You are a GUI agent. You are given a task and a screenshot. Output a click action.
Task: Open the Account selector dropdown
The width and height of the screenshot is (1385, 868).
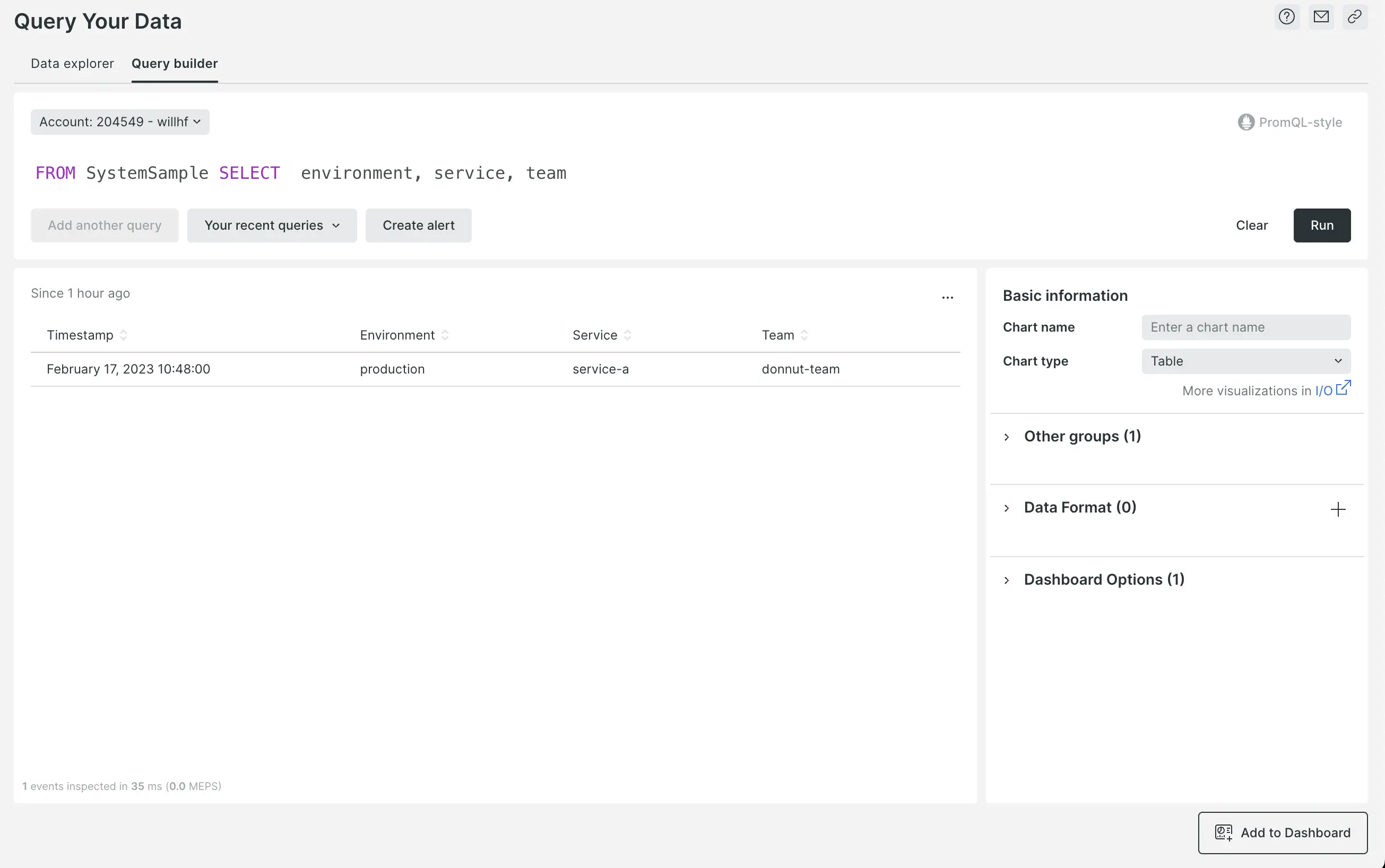click(119, 122)
